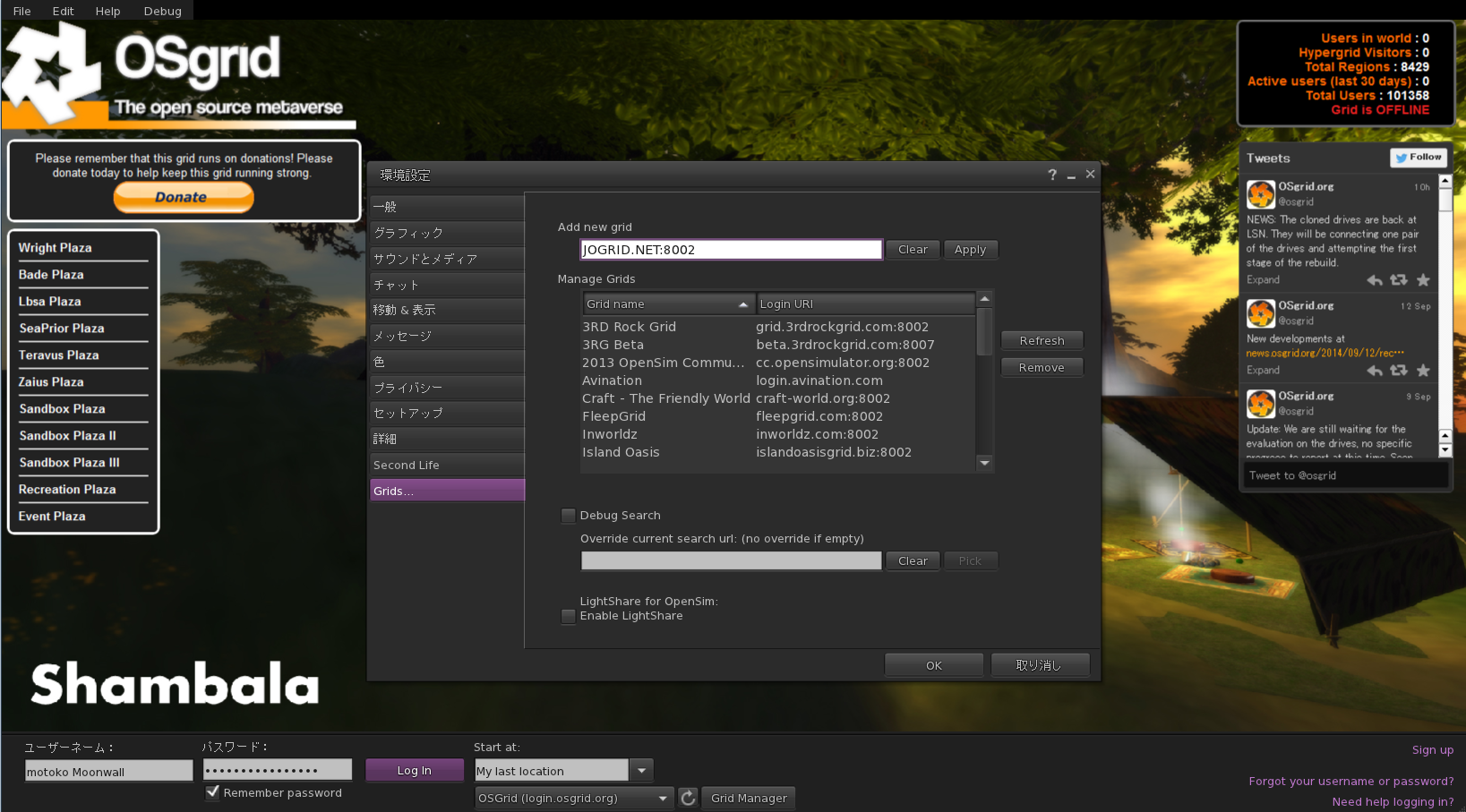
Task: Click the OSgrid logo banner
Action: pos(179,76)
